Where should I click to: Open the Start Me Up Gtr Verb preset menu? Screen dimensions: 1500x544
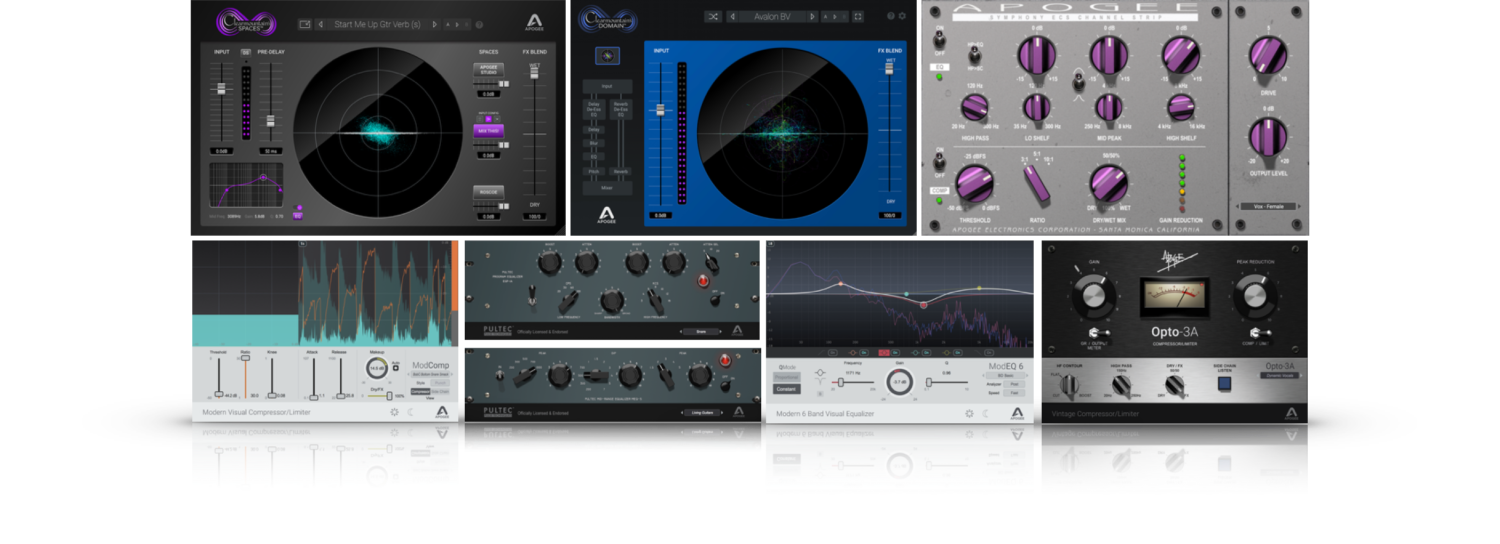click(x=378, y=24)
